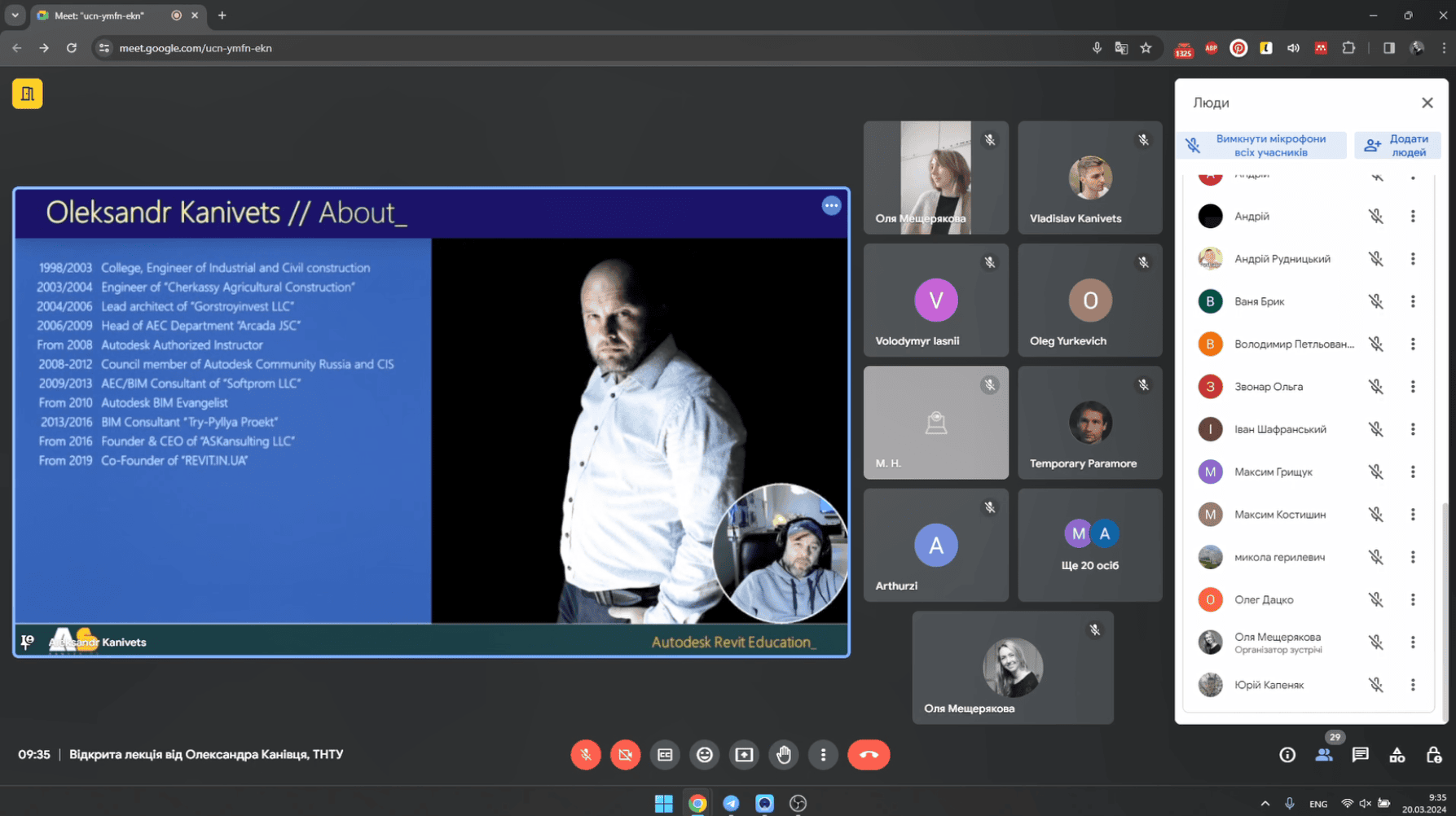Open more actions for Ваня Брик
The image size is (1456, 816).
click(x=1413, y=301)
